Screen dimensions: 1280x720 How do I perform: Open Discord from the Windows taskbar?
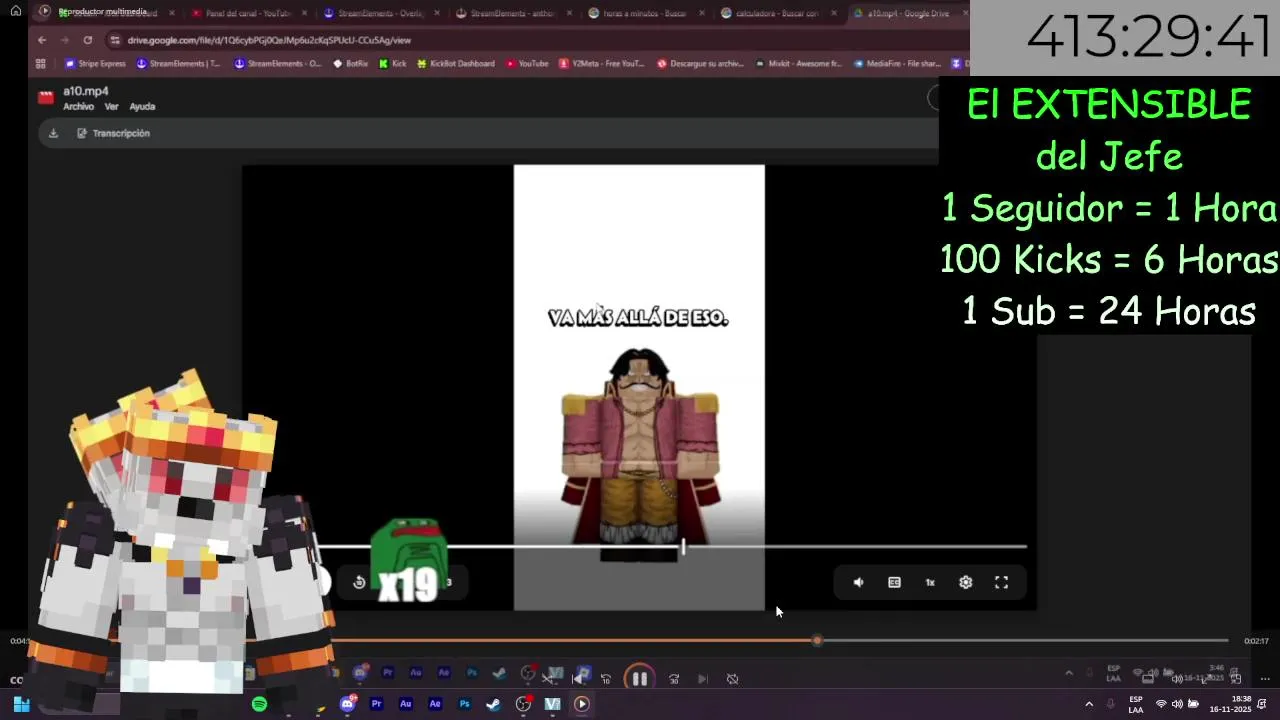(x=347, y=704)
